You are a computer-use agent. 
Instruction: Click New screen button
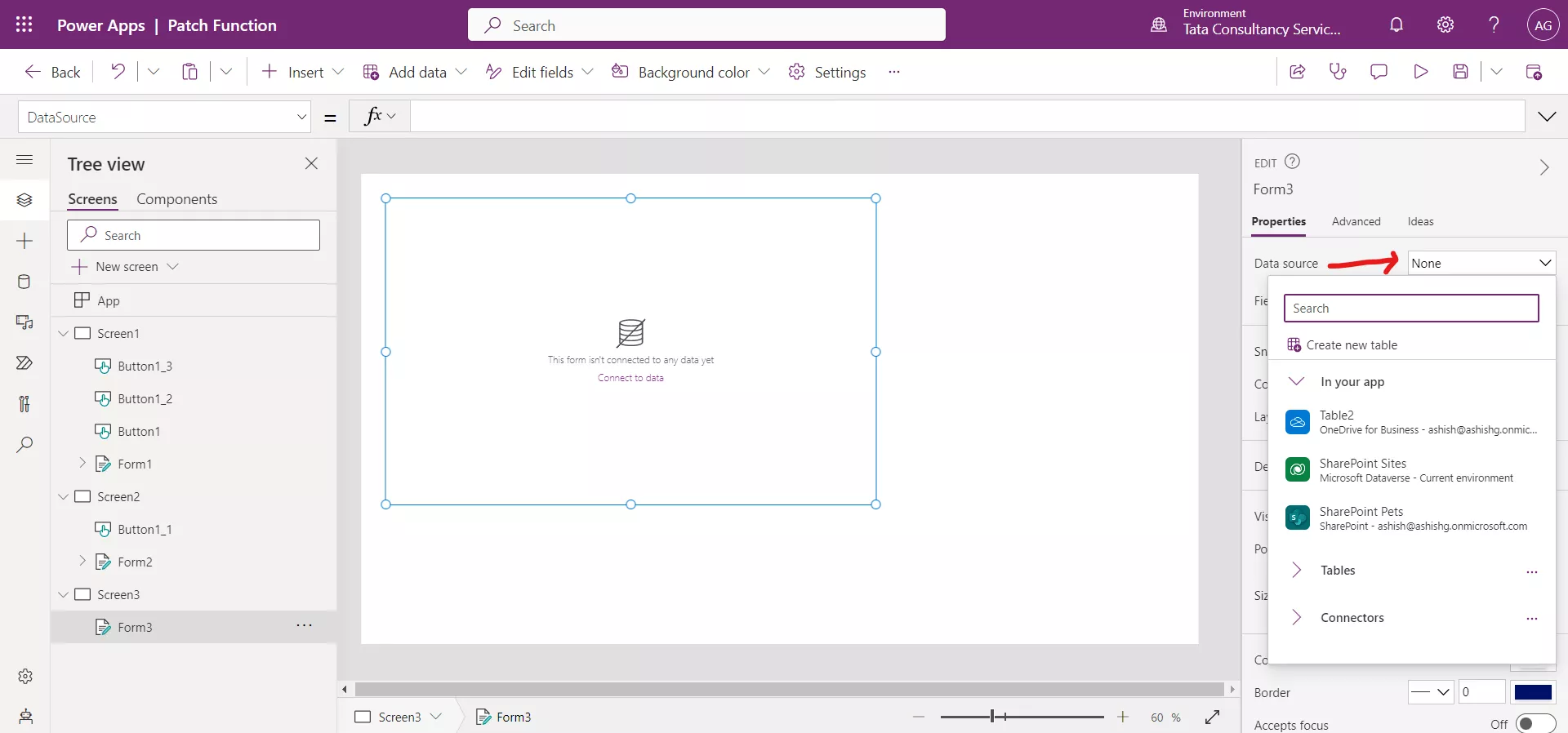(125, 266)
